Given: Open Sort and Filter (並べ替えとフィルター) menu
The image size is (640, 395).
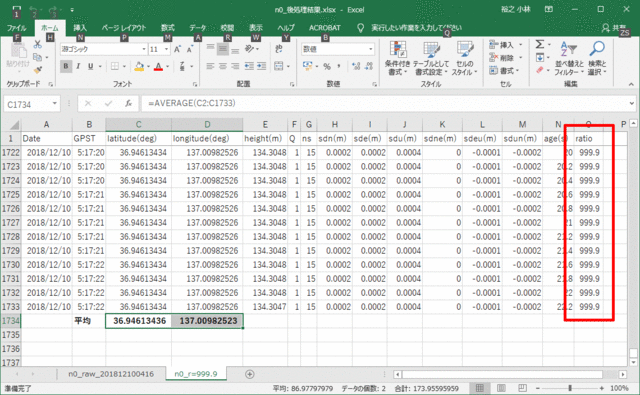Looking at the screenshot, I should [x=569, y=58].
